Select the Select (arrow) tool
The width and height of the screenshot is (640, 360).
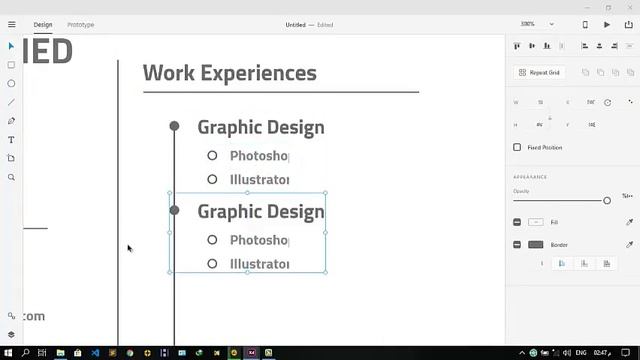[11, 46]
